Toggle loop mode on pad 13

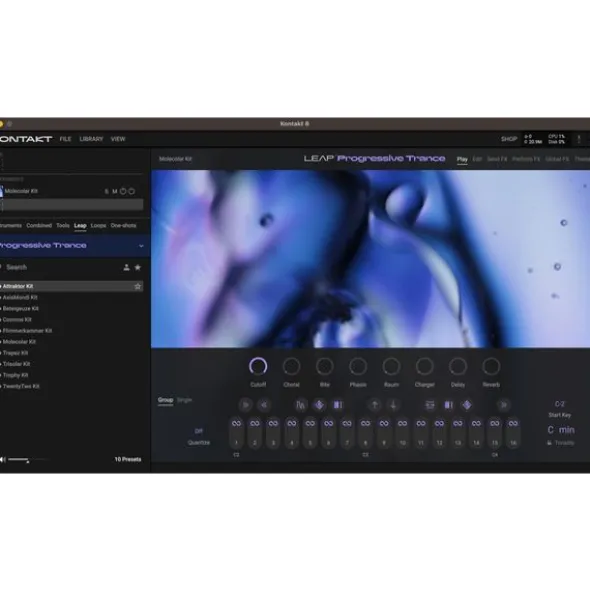click(x=458, y=423)
